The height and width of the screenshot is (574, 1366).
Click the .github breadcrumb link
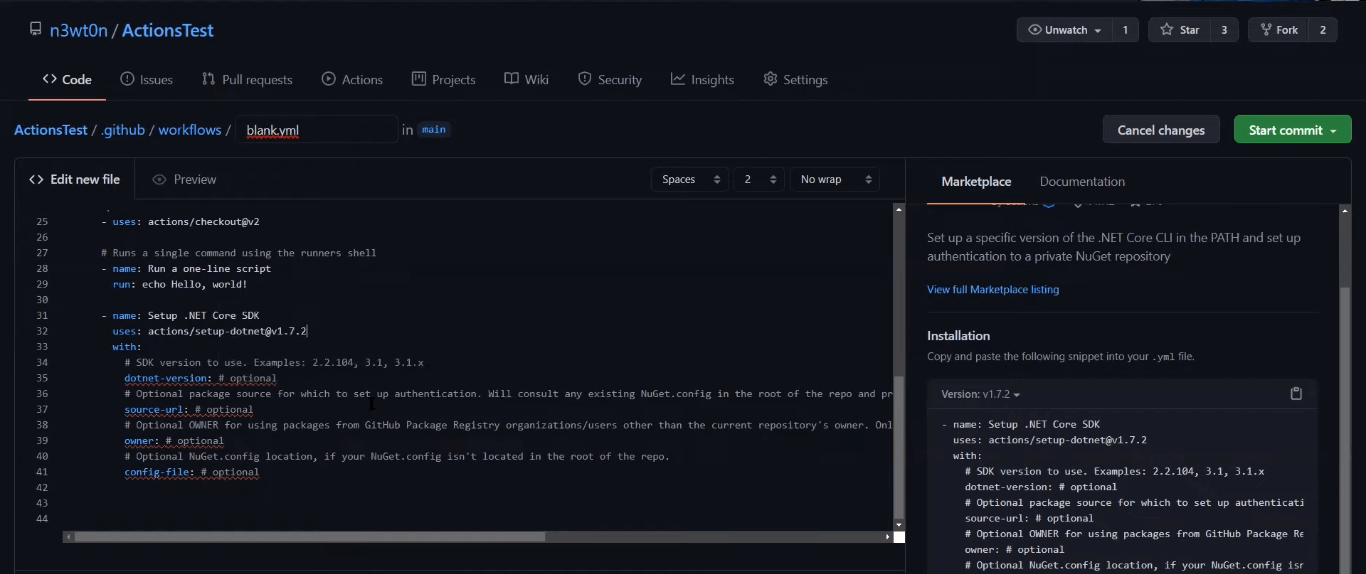coord(123,130)
